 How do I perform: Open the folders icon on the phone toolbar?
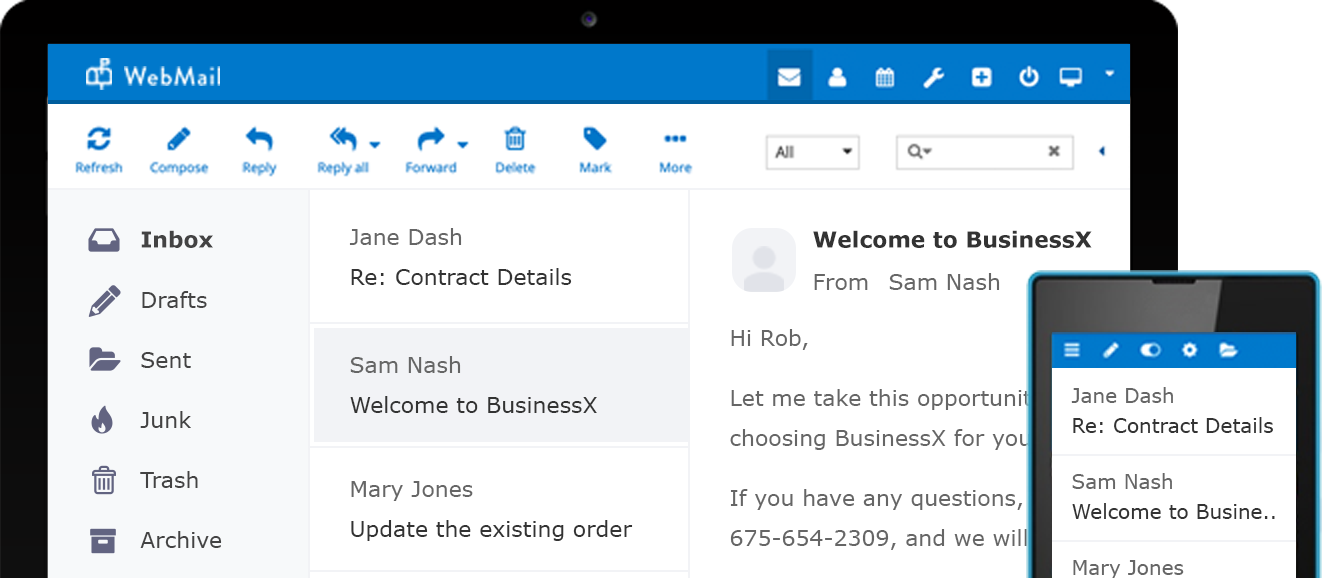1229,350
